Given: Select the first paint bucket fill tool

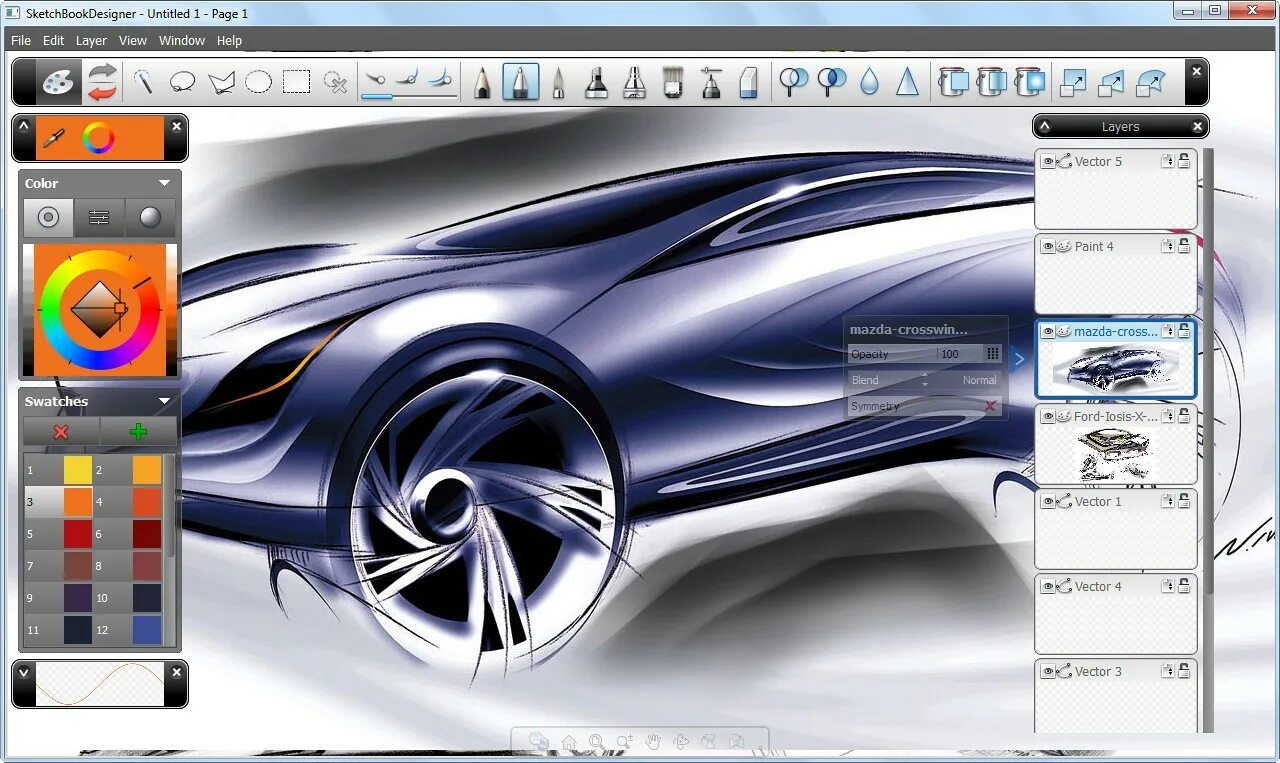Looking at the screenshot, I should coord(953,82).
